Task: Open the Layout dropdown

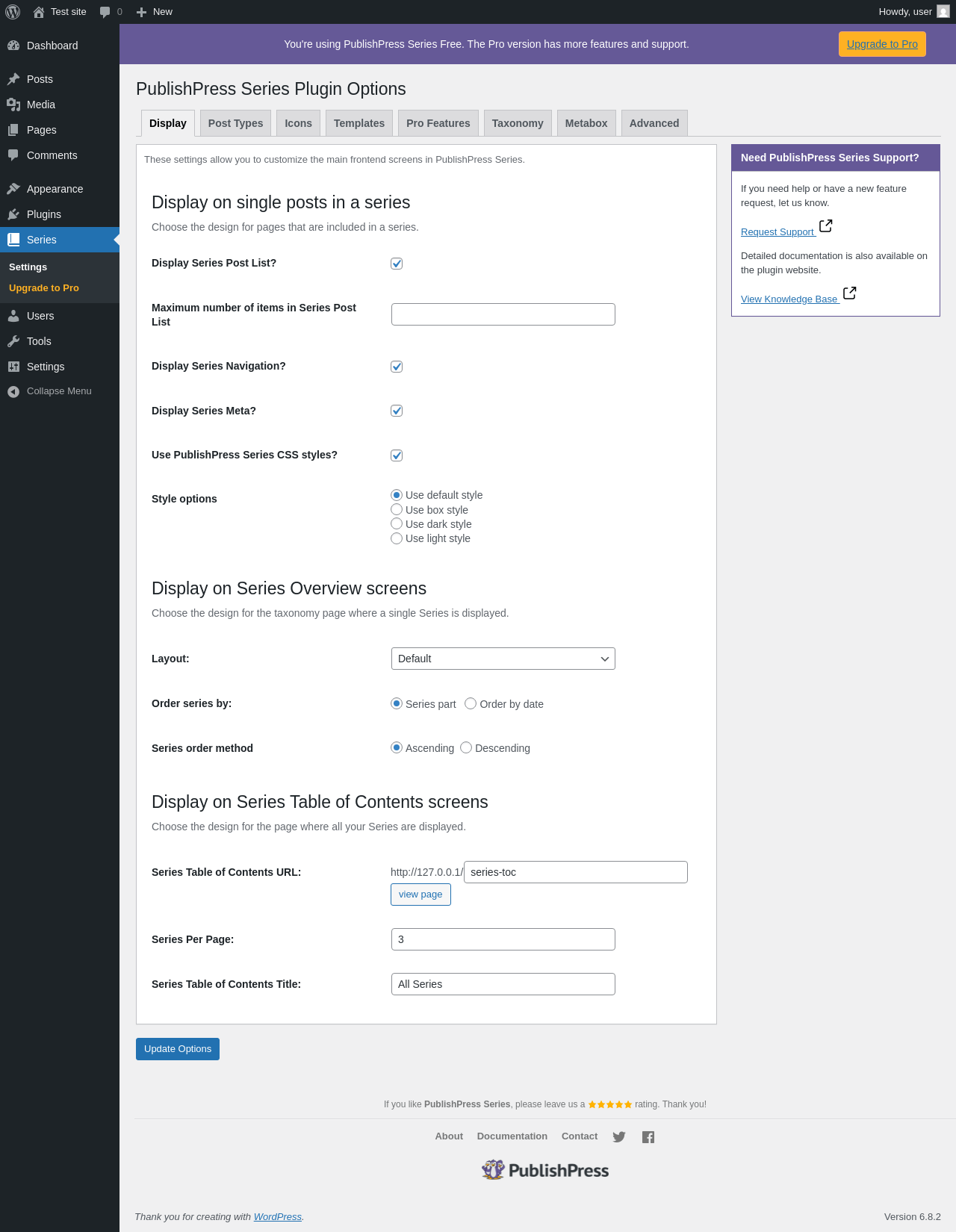Action: pyautogui.click(x=503, y=659)
